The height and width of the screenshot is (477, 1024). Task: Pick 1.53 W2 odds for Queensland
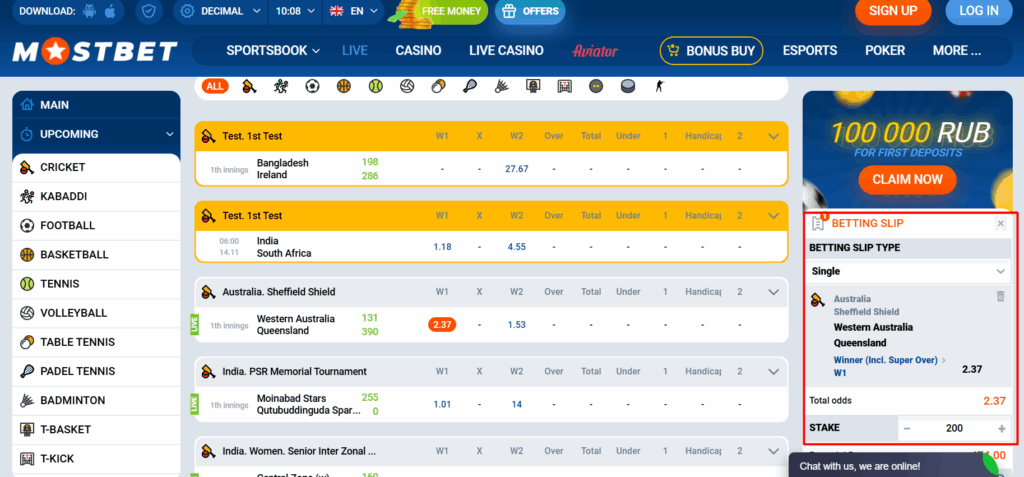click(x=517, y=325)
